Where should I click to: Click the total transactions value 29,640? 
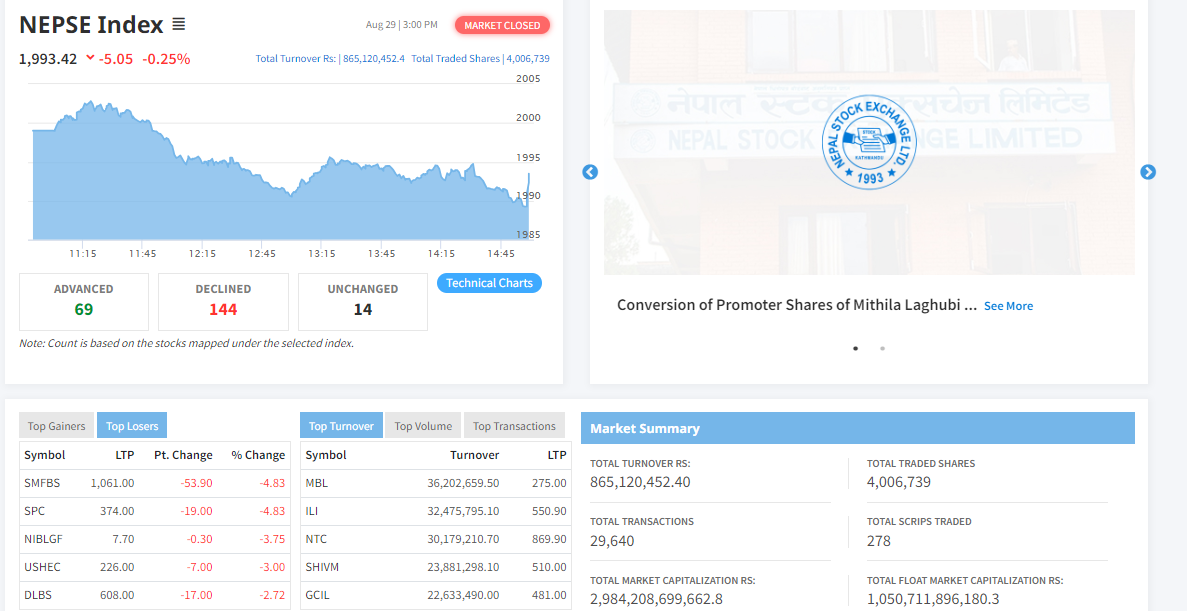pos(612,541)
